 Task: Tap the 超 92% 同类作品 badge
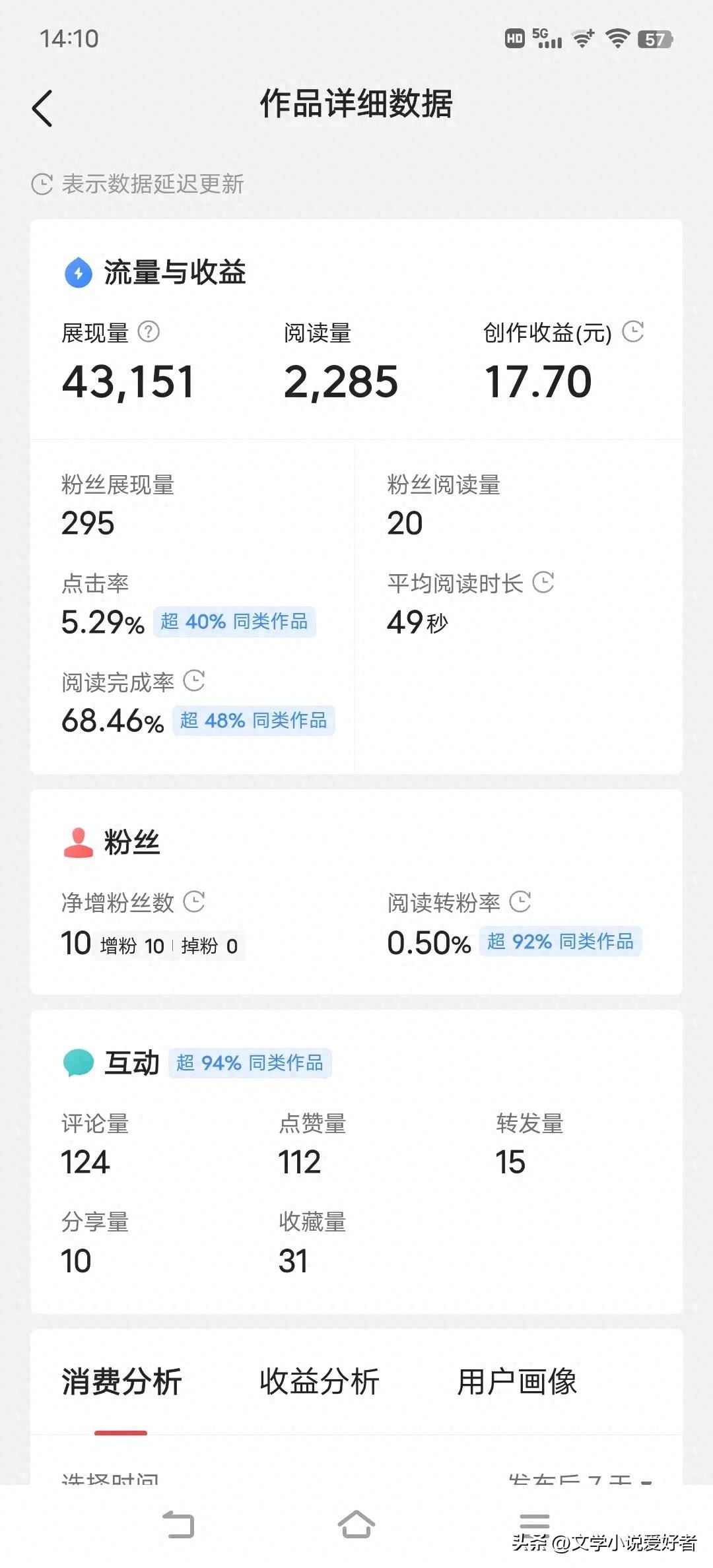[x=560, y=942]
